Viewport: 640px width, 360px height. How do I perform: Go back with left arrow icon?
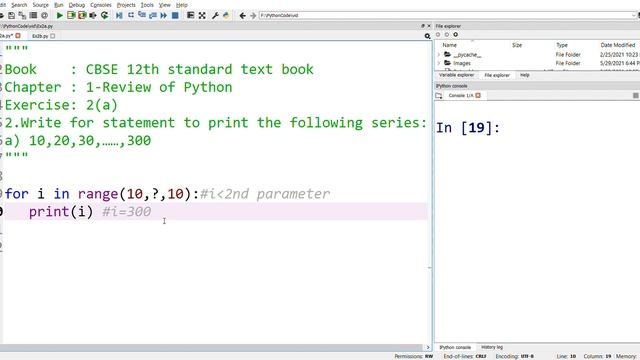(x=242, y=16)
